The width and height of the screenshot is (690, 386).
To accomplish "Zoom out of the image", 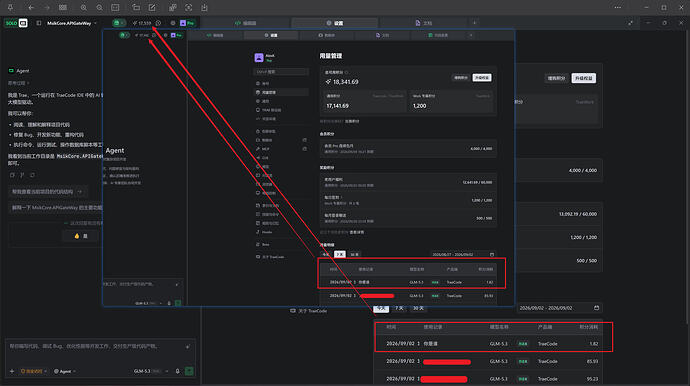I will [x=99, y=7].
